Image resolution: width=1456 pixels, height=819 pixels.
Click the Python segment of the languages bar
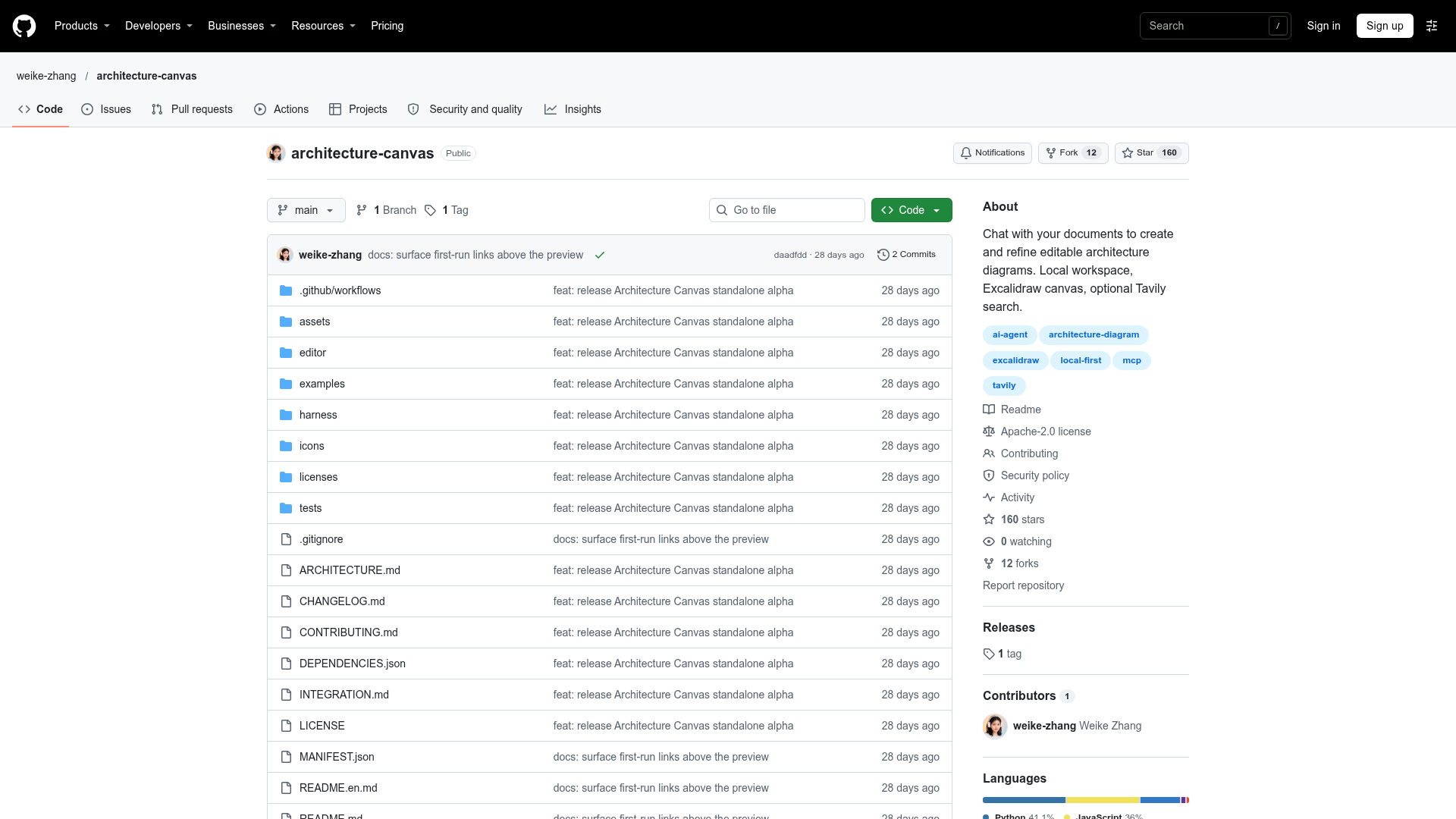point(1024,800)
